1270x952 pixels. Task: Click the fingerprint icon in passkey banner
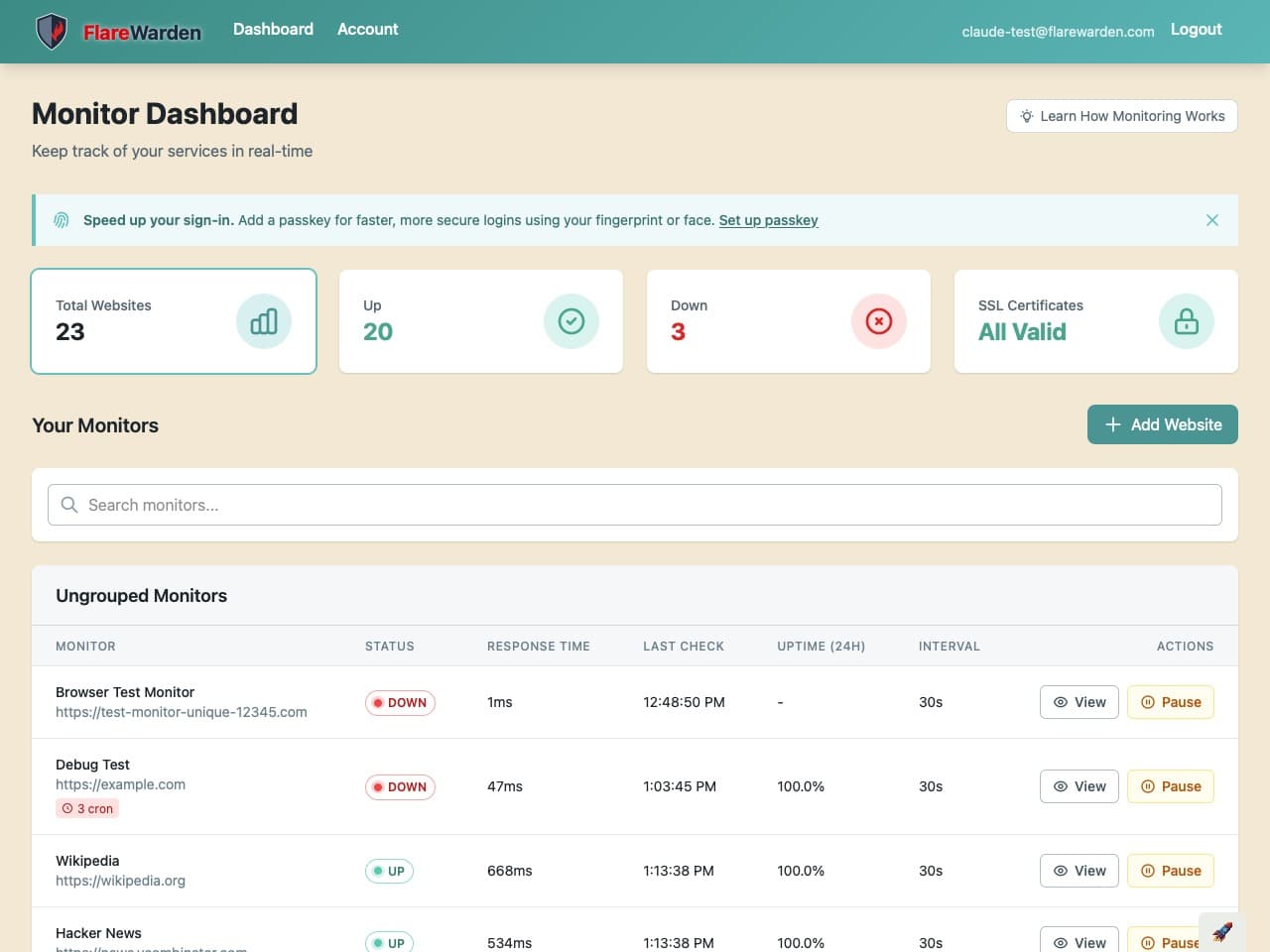[x=62, y=220]
